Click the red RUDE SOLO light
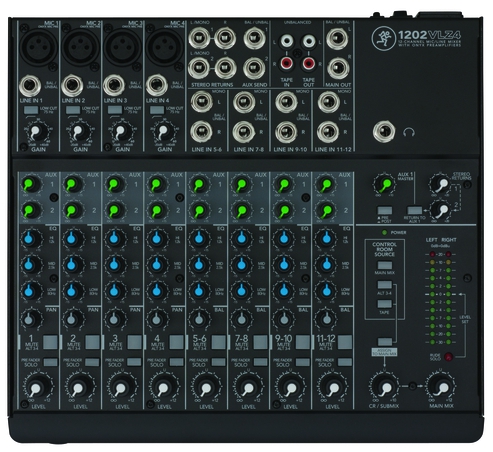The height and width of the screenshot is (452, 493). (x=449, y=357)
